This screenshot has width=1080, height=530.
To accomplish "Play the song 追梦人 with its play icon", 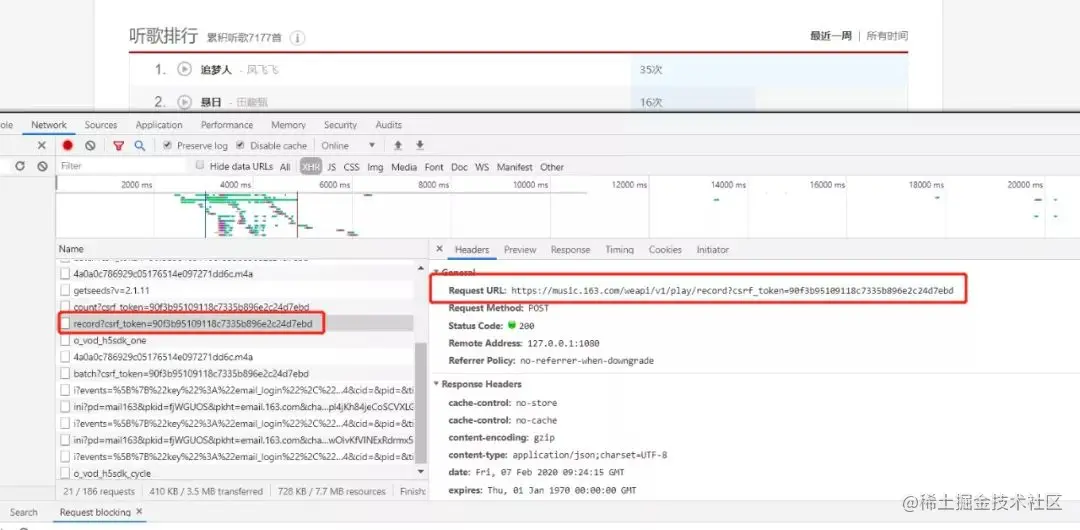I will 184,69.
